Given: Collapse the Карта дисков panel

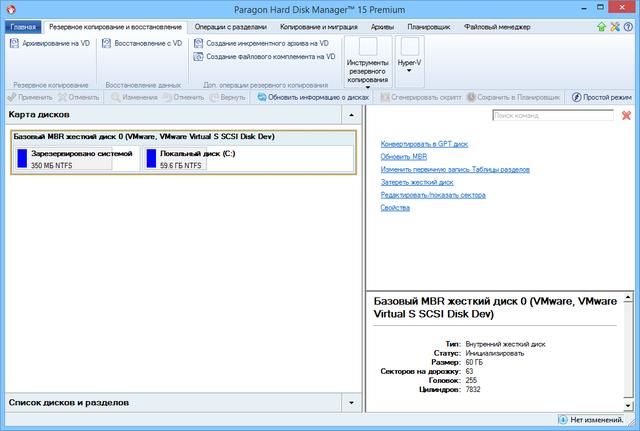Looking at the screenshot, I should [x=351, y=117].
